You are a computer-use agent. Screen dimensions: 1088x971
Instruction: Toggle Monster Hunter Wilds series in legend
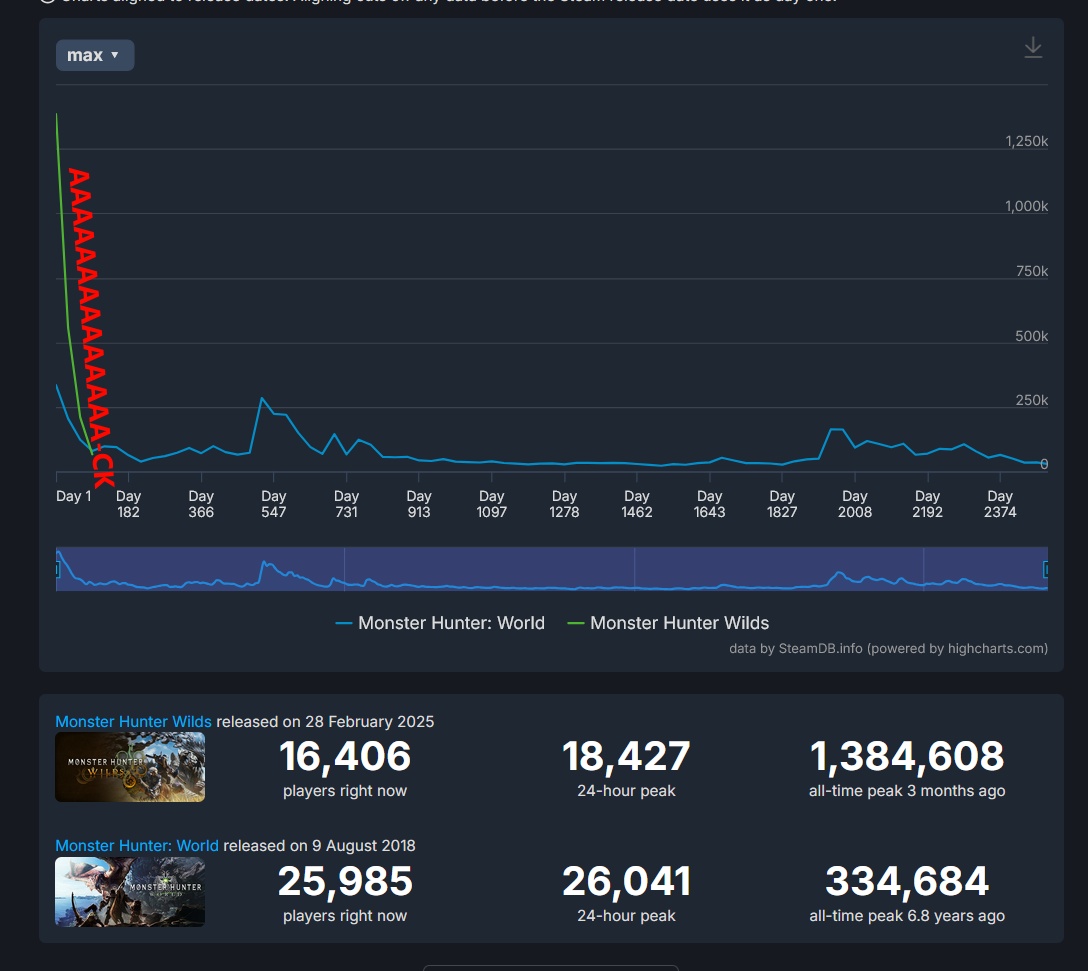(668, 623)
